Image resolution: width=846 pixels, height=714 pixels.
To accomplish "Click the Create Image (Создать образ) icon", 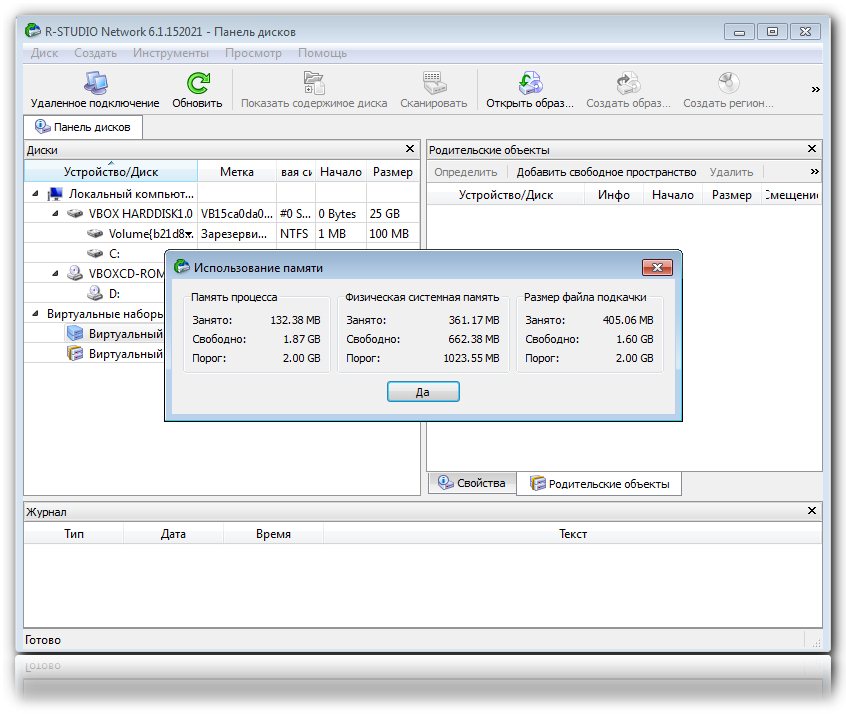I will tap(627, 84).
